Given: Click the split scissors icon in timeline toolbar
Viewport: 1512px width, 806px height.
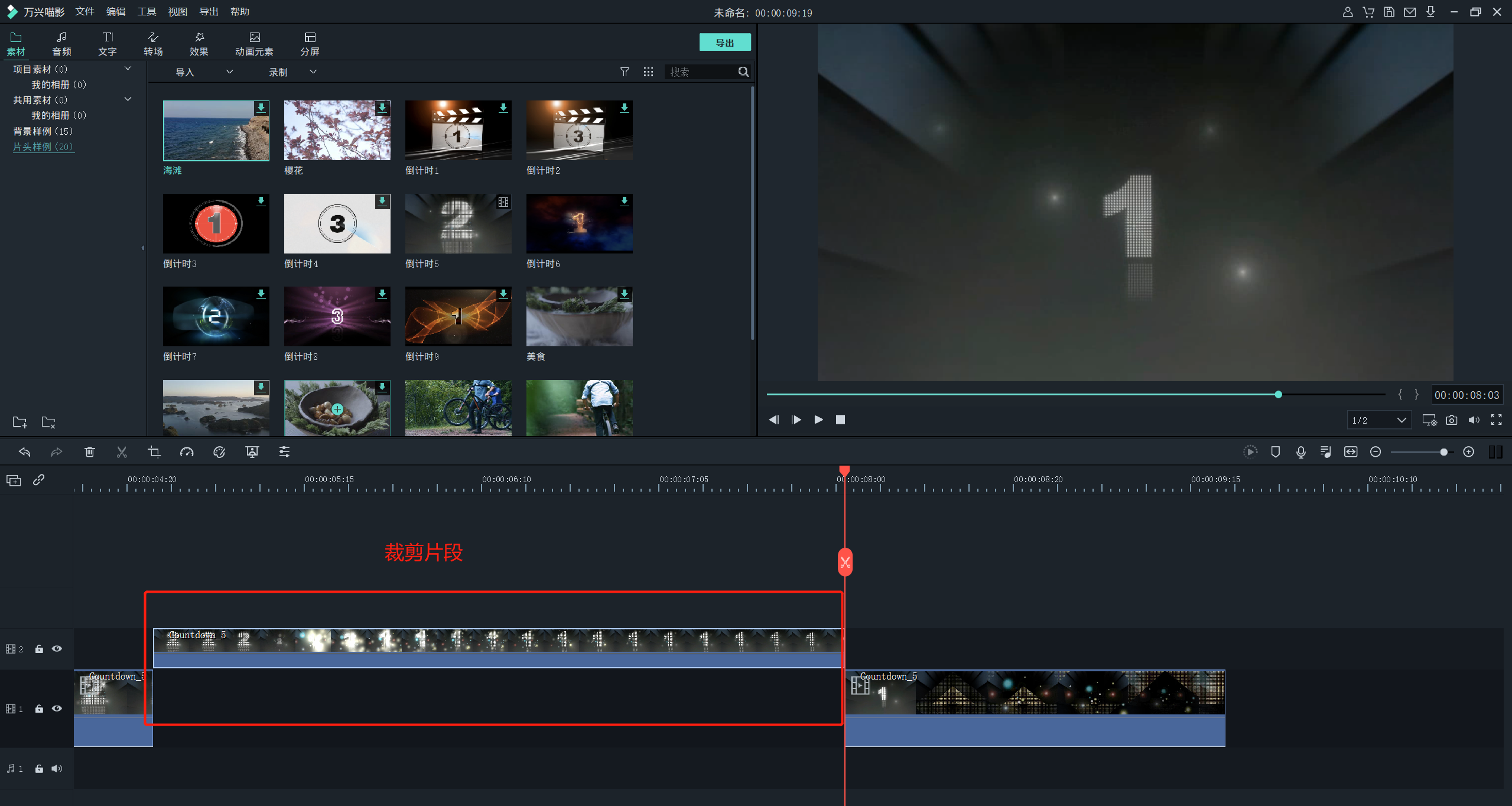Looking at the screenshot, I should point(122,452).
